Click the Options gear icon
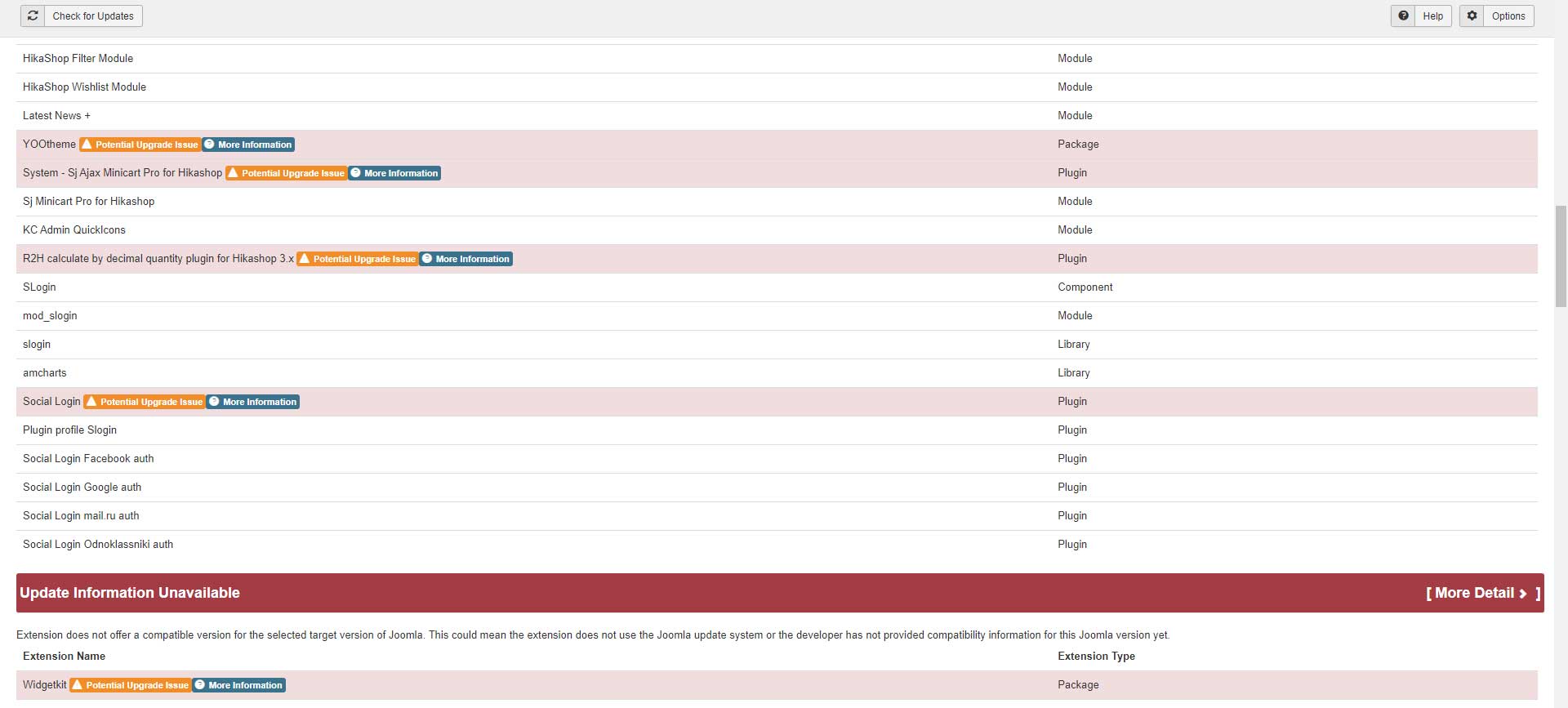This screenshot has height=708, width=1568. tap(1472, 16)
